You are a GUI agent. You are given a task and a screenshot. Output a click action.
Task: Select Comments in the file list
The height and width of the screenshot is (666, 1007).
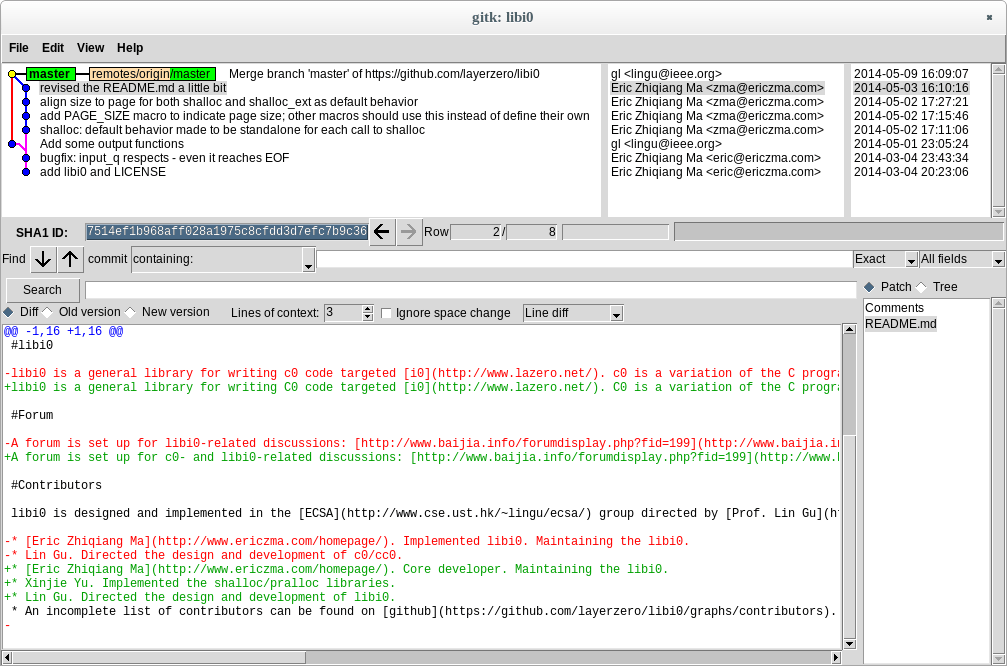coord(894,308)
